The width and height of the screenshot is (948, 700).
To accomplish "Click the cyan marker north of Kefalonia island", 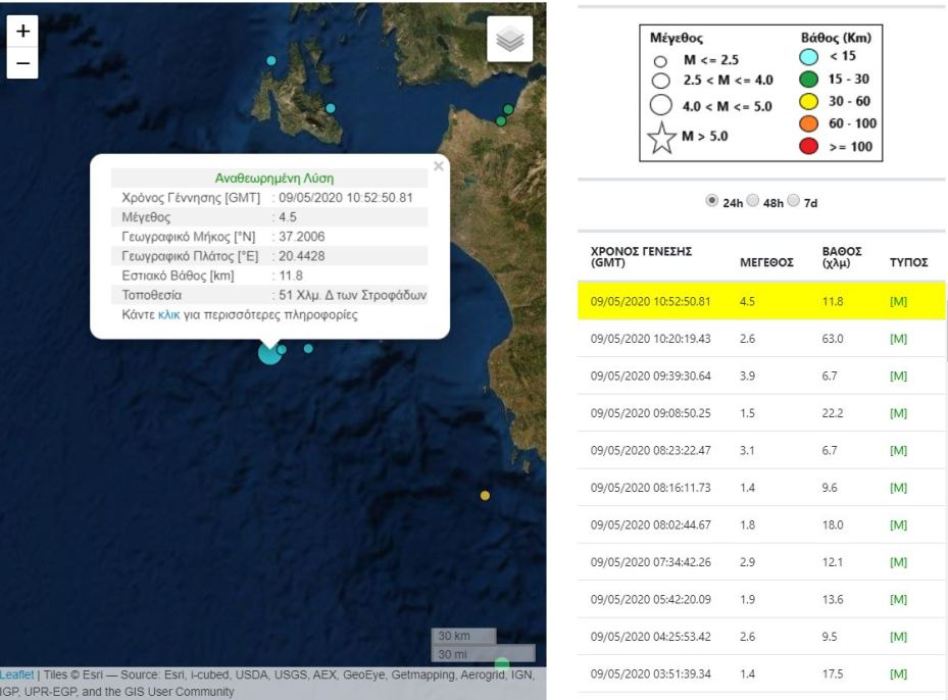I will [271, 60].
